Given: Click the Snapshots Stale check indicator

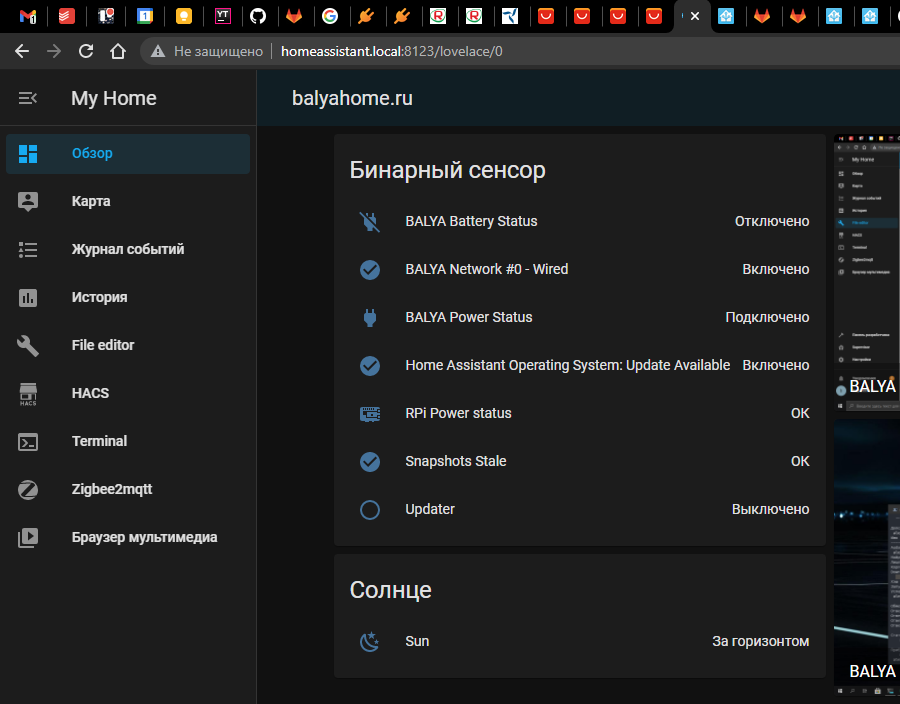Looking at the screenshot, I should pos(370,461).
